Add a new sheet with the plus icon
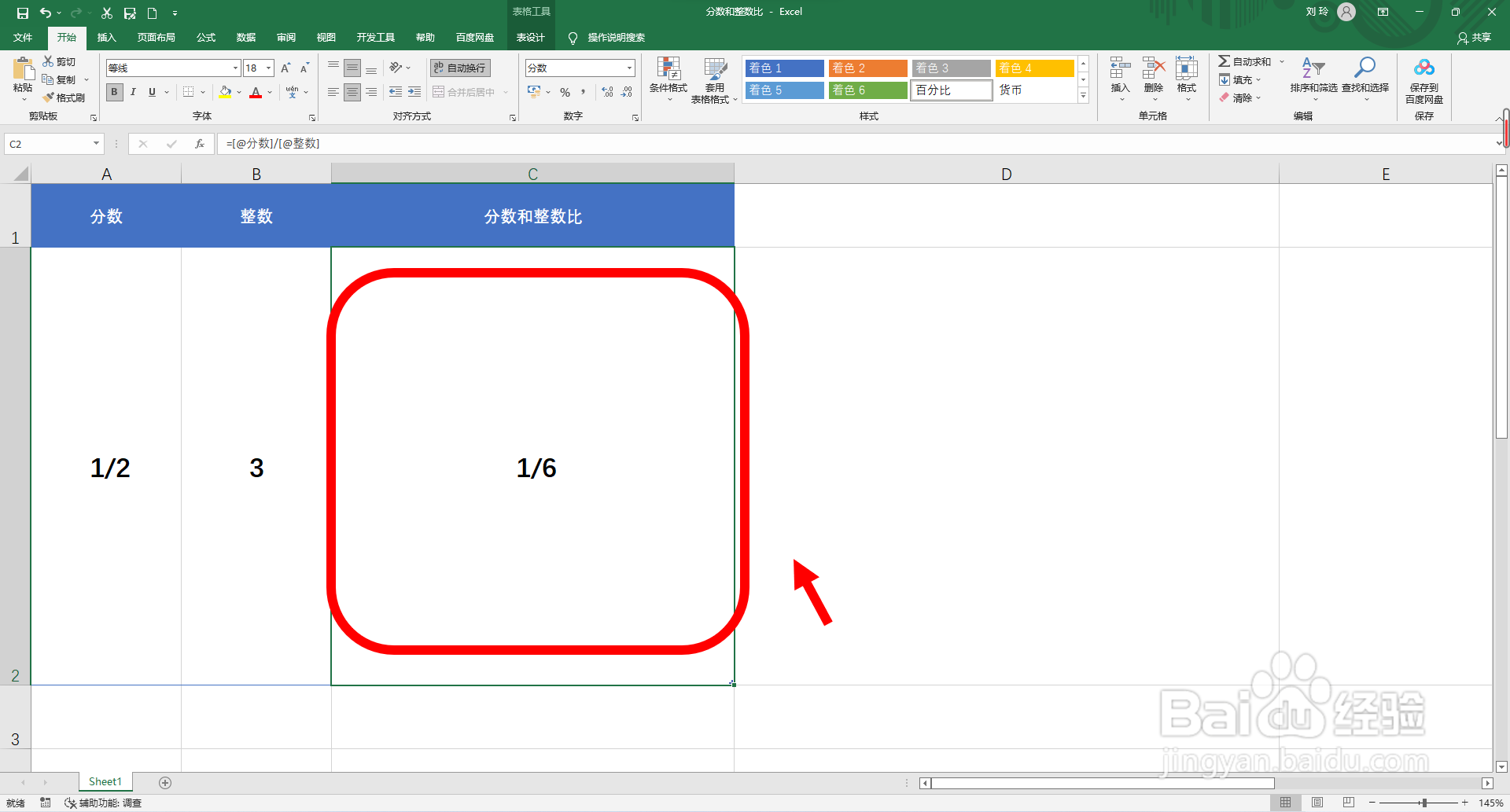Image resolution: width=1510 pixels, height=812 pixels. pyautogui.click(x=165, y=782)
